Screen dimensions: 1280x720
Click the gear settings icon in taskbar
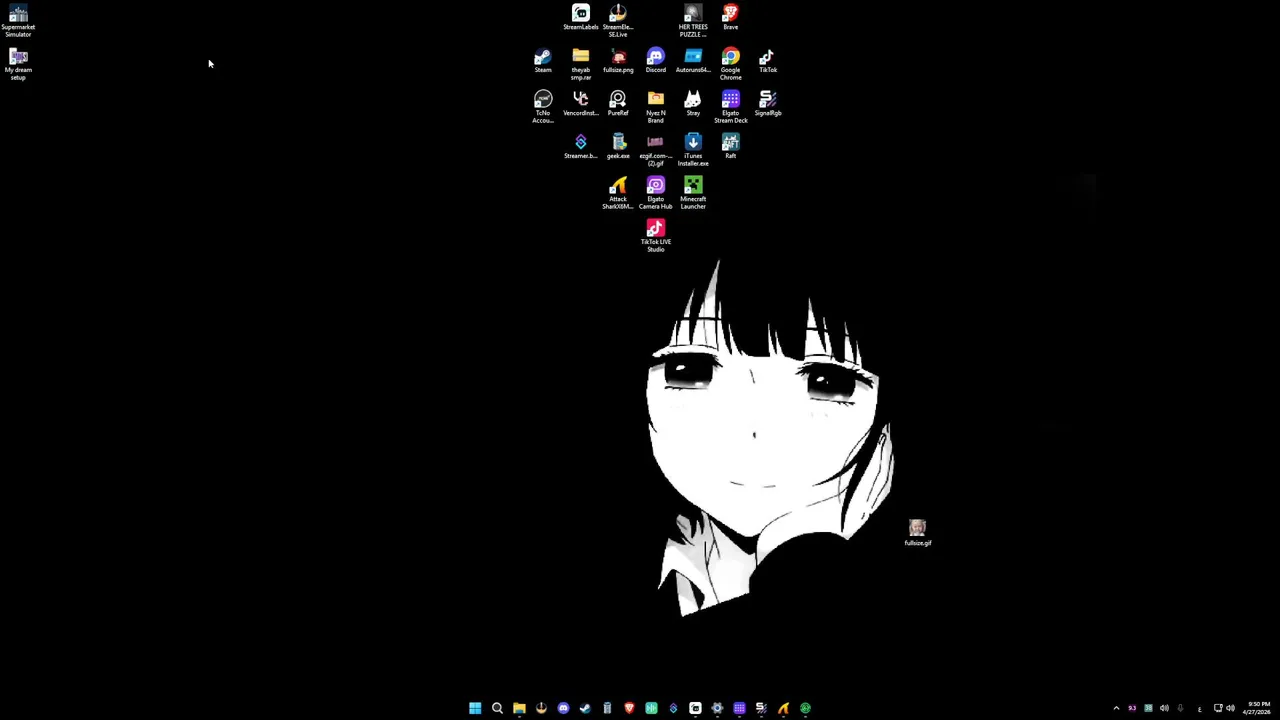click(x=717, y=708)
